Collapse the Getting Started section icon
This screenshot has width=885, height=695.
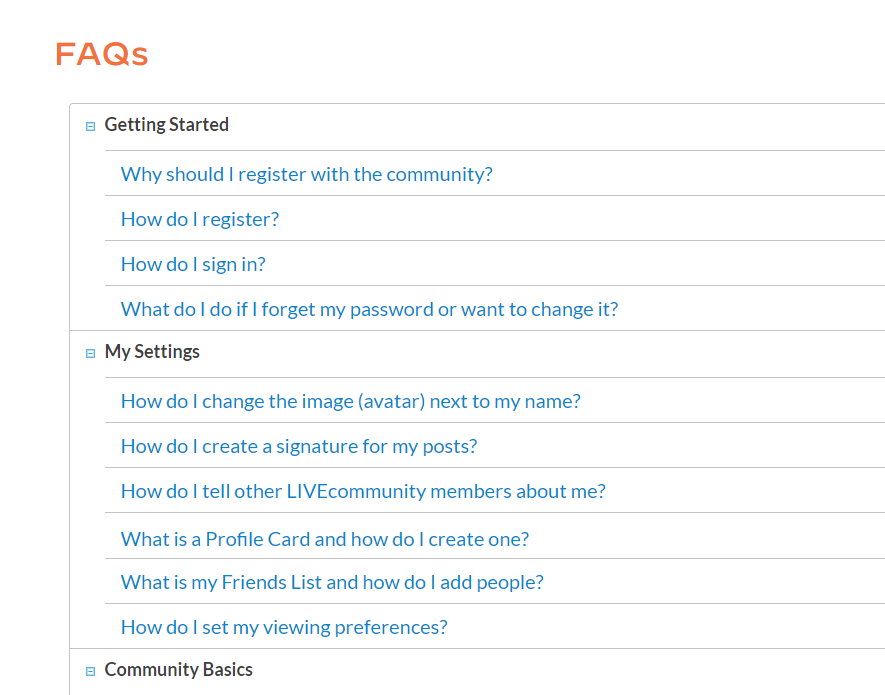coord(90,127)
